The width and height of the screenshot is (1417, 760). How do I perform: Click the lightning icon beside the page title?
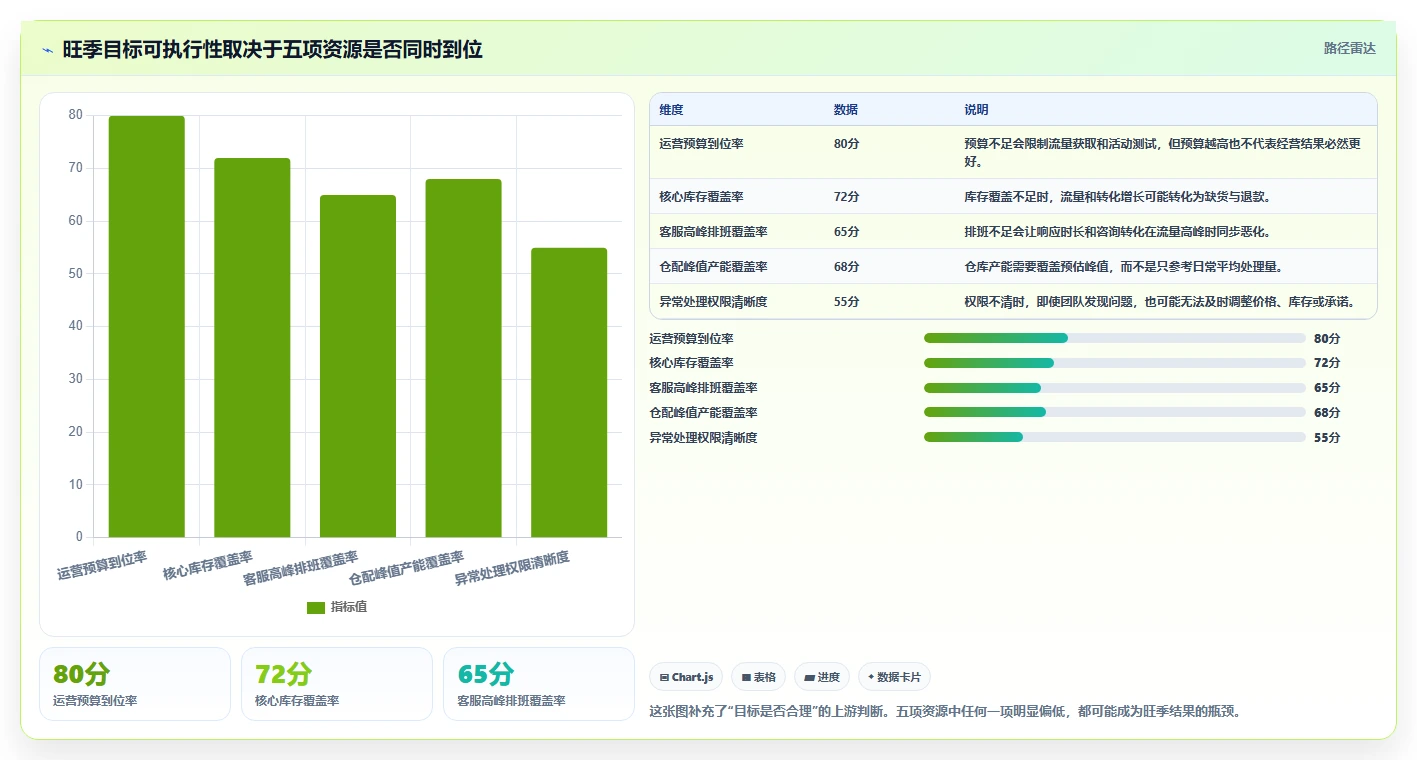click(x=48, y=50)
